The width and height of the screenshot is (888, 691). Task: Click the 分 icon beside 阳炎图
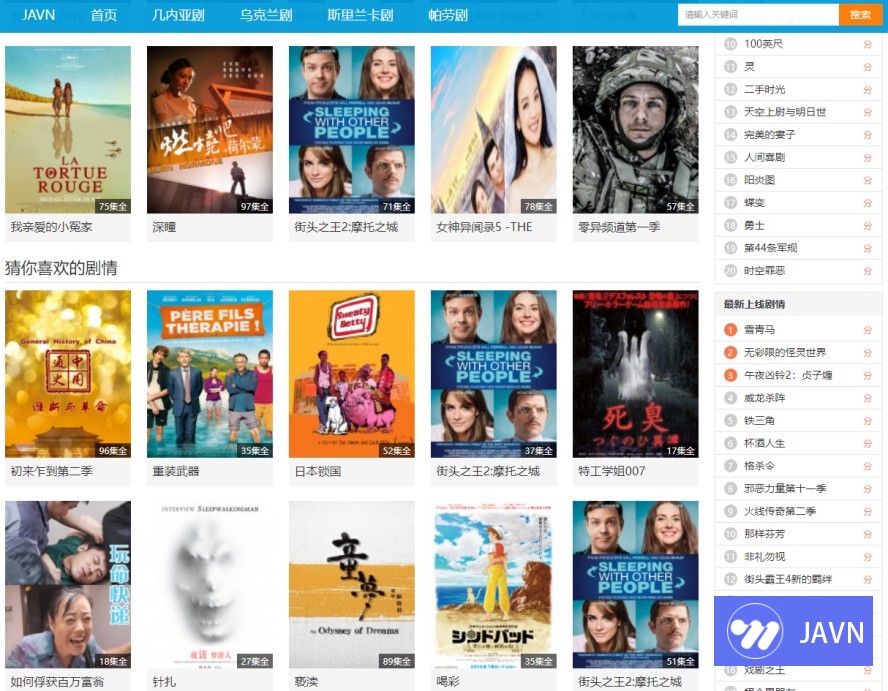pos(867,180)
